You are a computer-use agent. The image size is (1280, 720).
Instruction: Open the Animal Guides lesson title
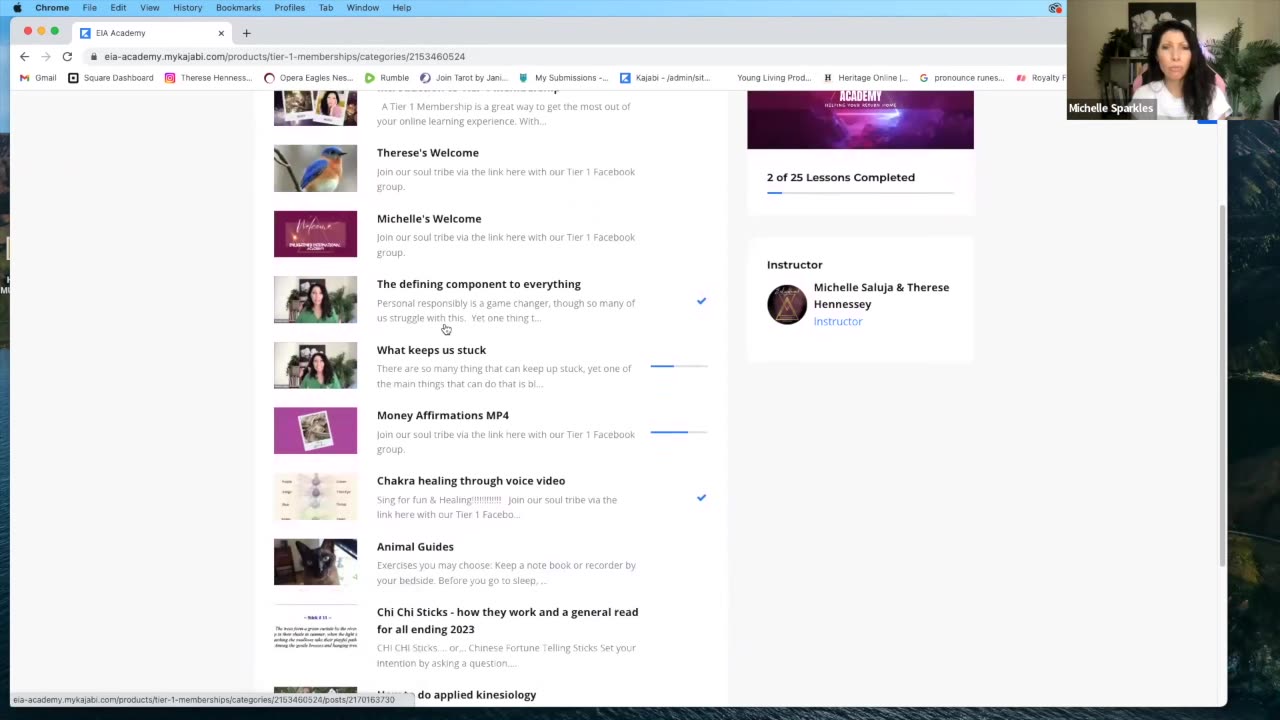[415, 547]
